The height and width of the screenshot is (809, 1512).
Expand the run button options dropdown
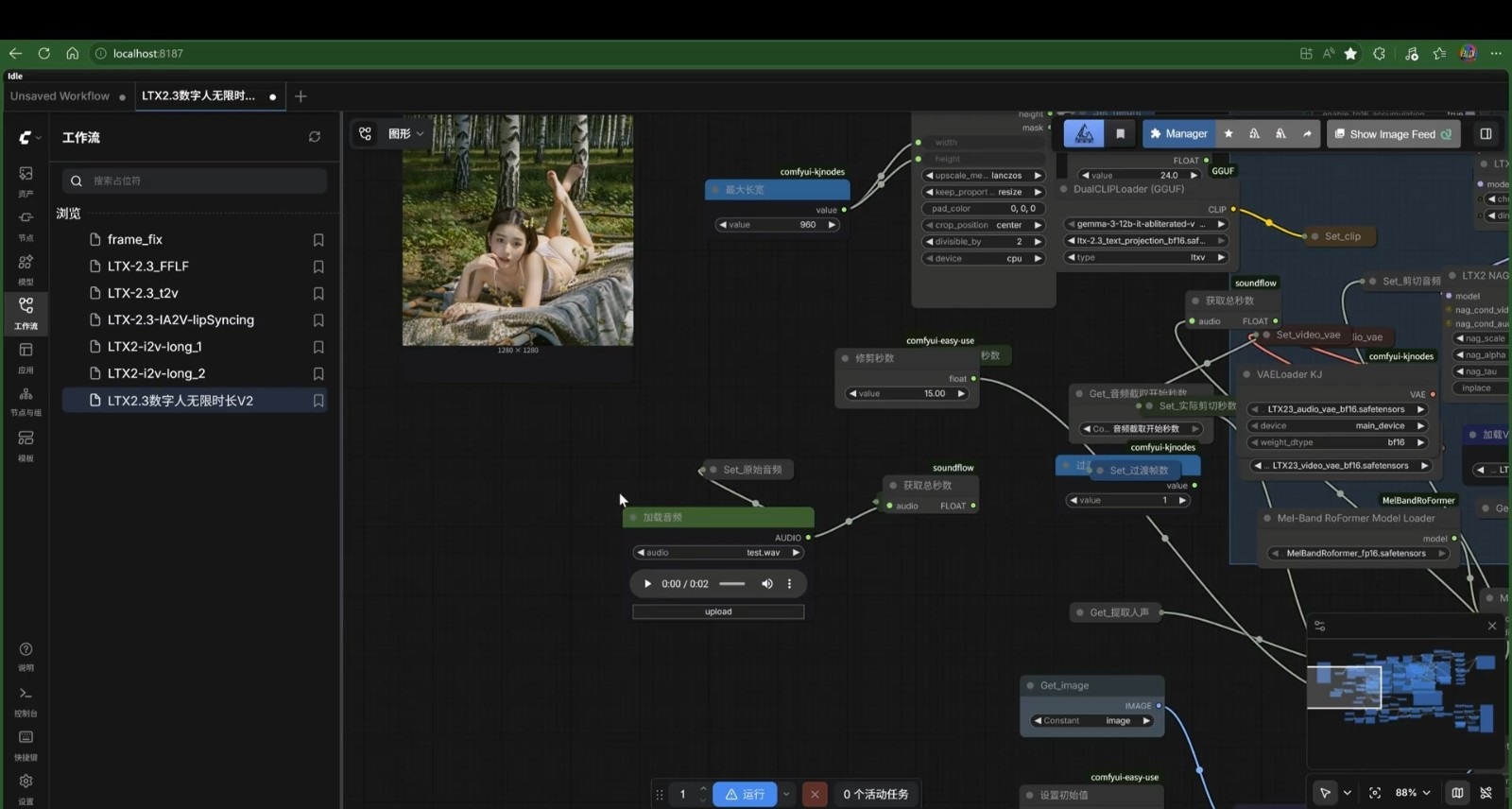tap(786, 795)
